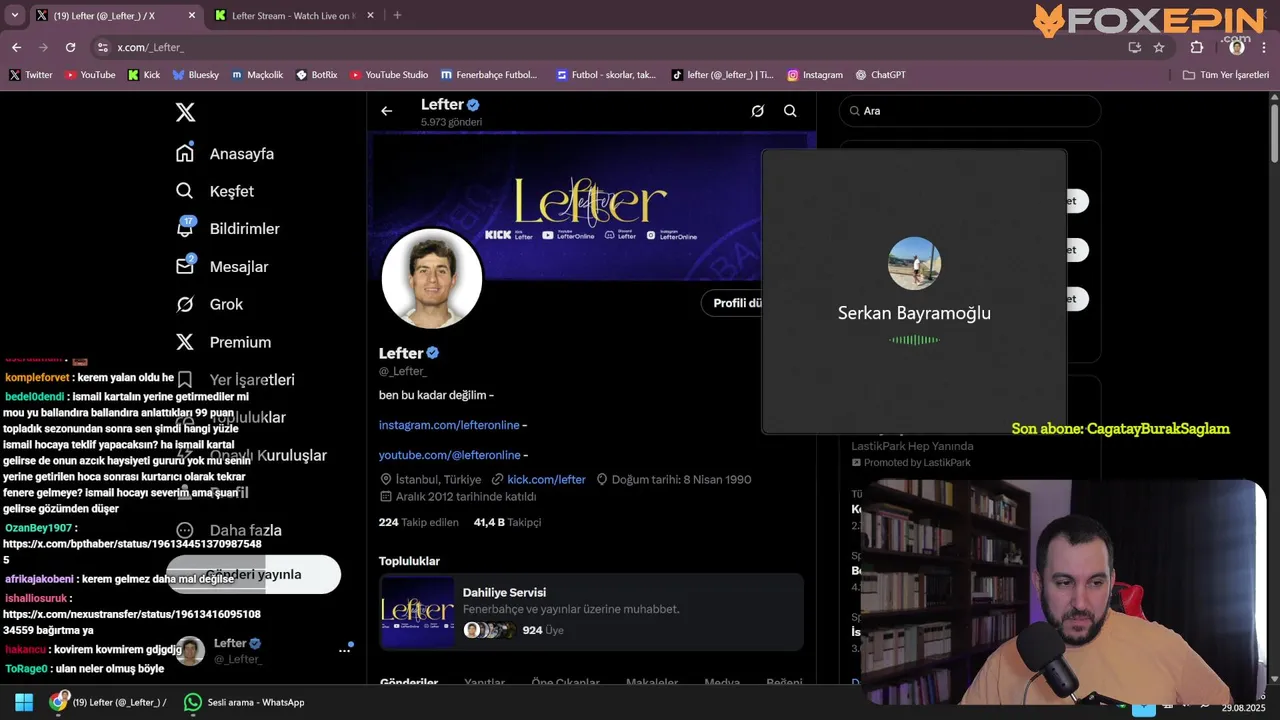Click search icon in profile header
The width and height of the screenshot is (1280, 720).
[x=790, y=111]
